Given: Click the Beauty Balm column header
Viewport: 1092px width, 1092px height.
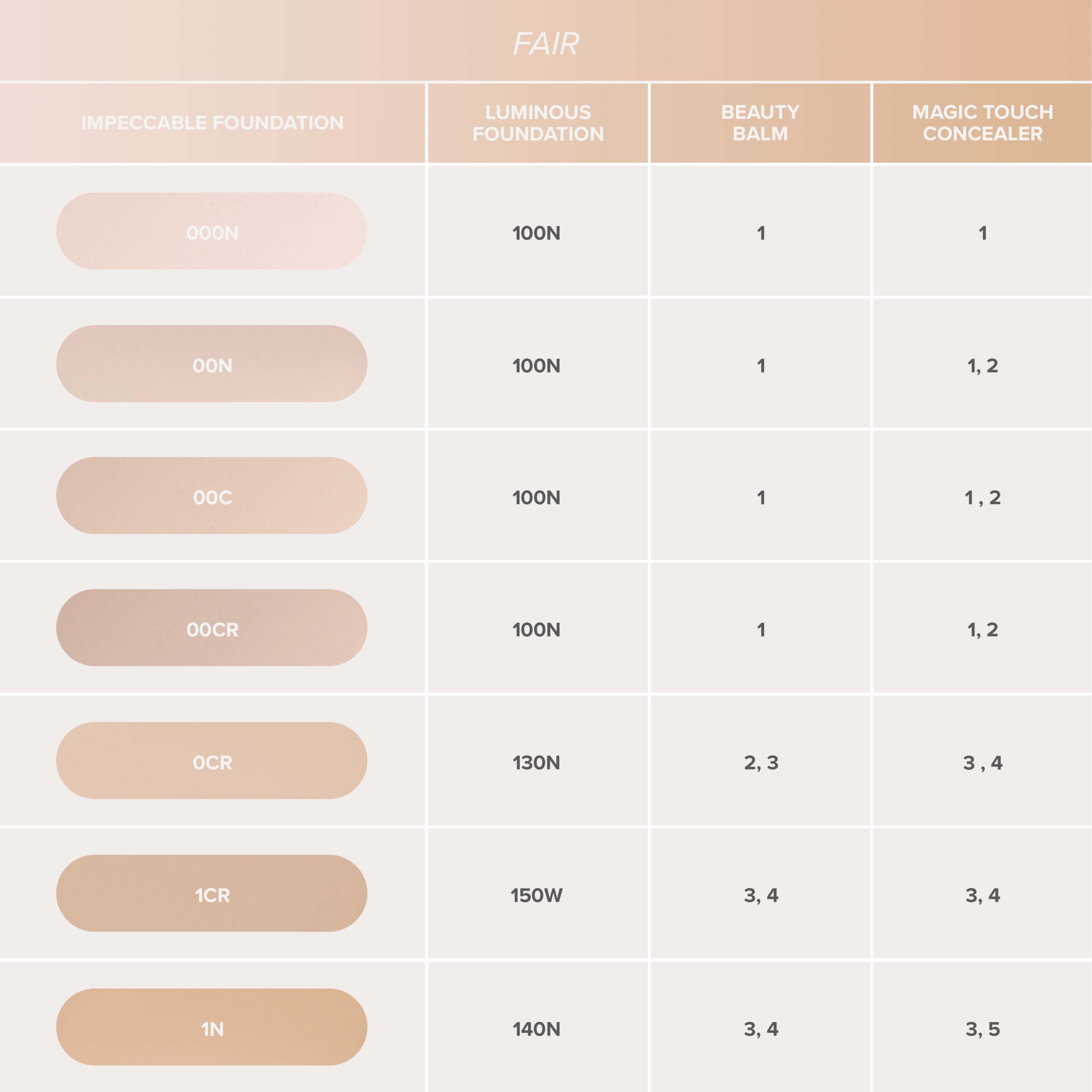Looking at the screenshot, I should [760, 123].
